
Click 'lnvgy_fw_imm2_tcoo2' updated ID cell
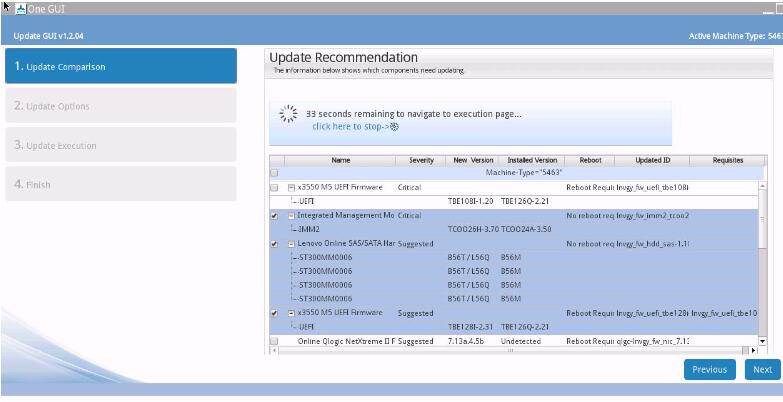652,216
